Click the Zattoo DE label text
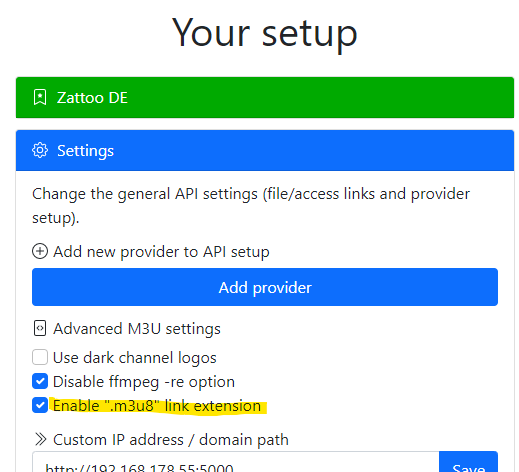This screenshot has height=472, width=519. click(92, 98)
